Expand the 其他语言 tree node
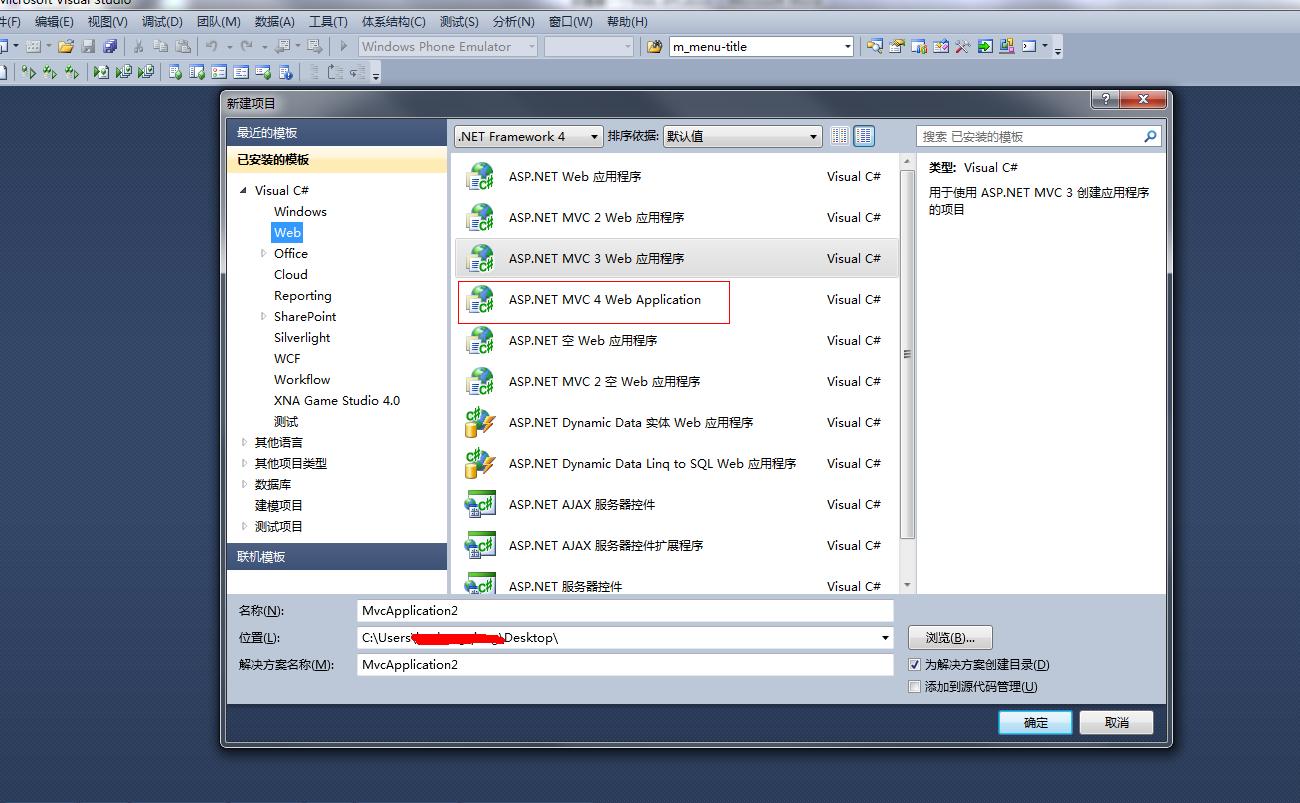The height and width of the screenshot is (803, 1300). pyautogui.click(x=244, y=443)
